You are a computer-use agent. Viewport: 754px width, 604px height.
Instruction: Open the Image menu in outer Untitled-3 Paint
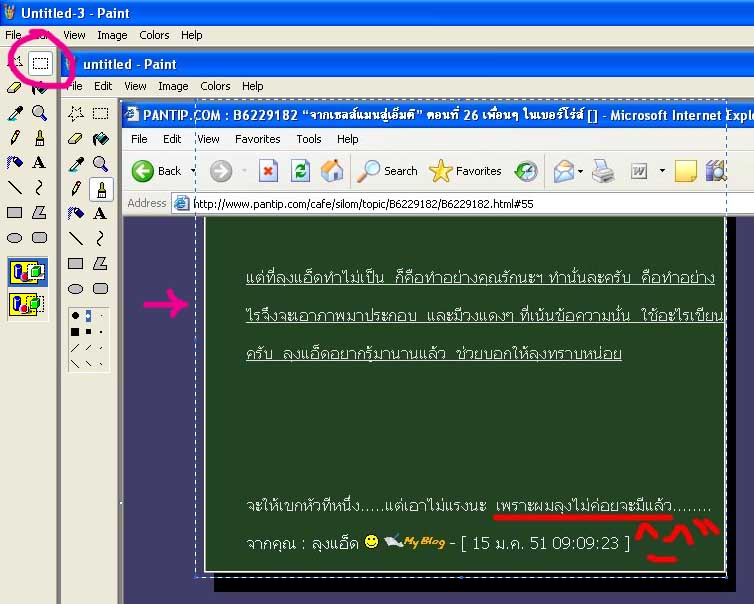click(x=112, y=35)
